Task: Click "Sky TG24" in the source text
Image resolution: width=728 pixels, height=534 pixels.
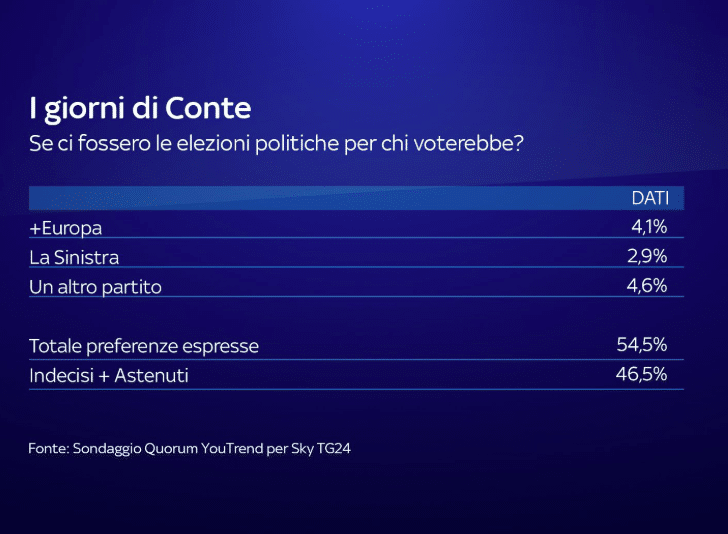Action: (320, 449)
